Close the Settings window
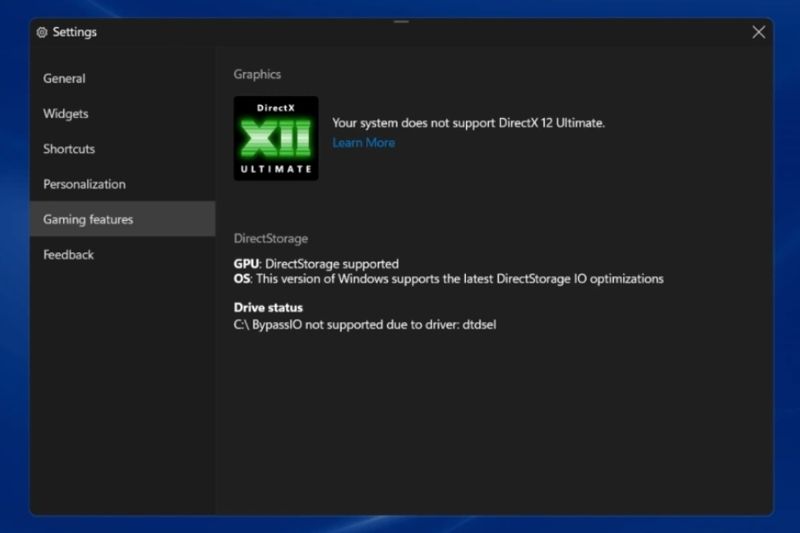800x533 pixels. pos(758,32)
